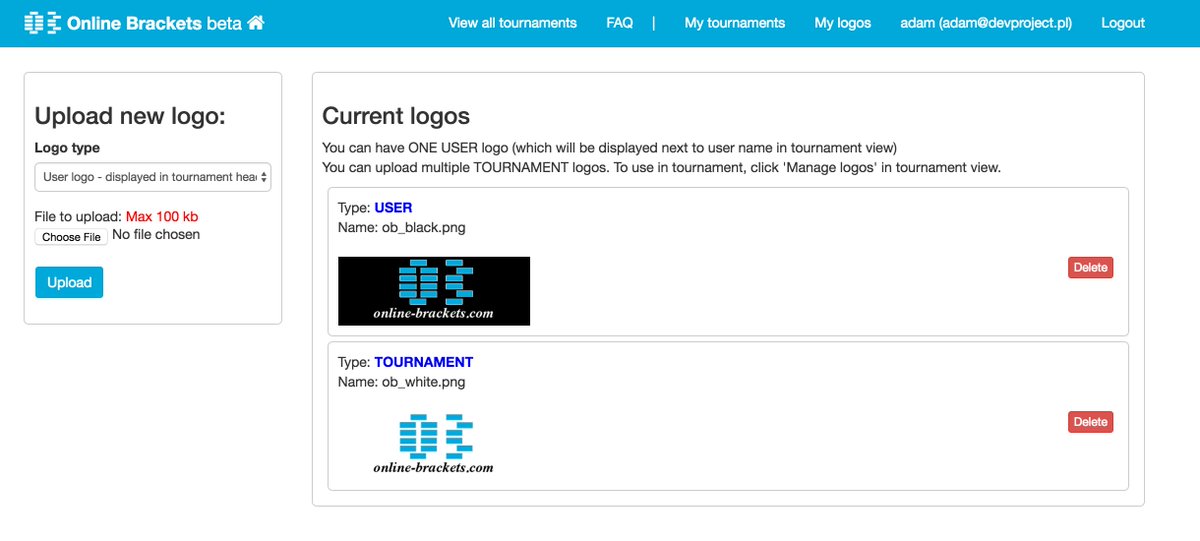Click the 'Name: ob_white.png' text
Viewport: 1200px width, 541px height.
[x=402, y=381]
